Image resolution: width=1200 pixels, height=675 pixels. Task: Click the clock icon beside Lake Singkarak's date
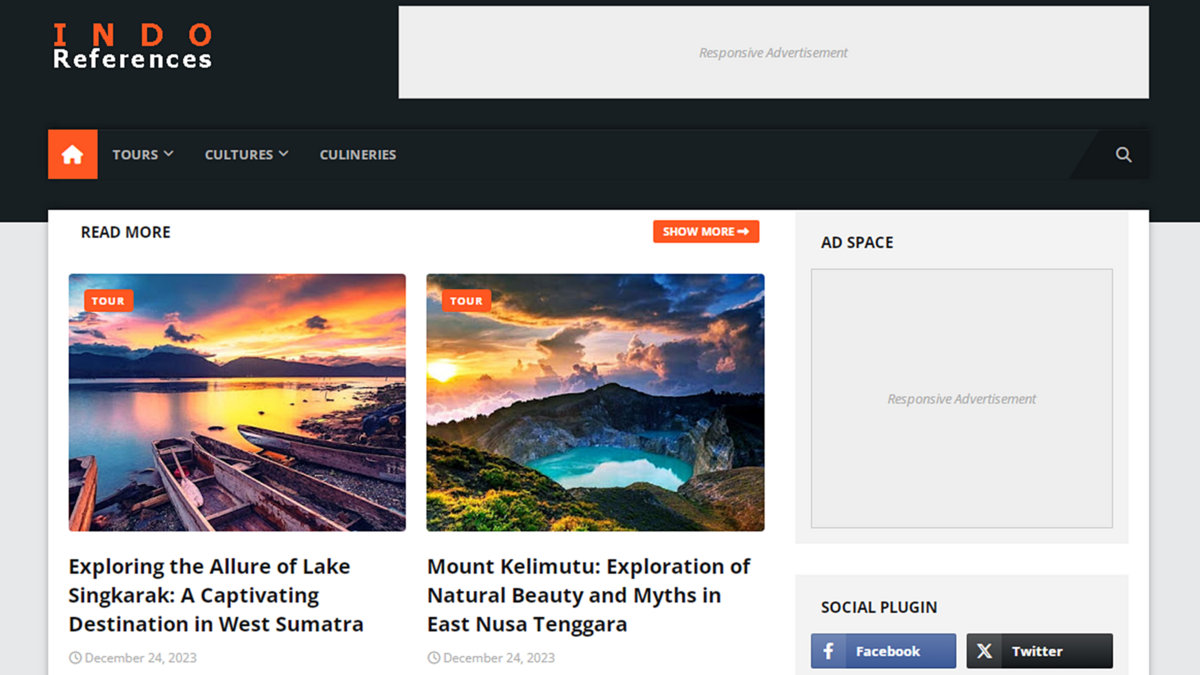tap(74, 657)
